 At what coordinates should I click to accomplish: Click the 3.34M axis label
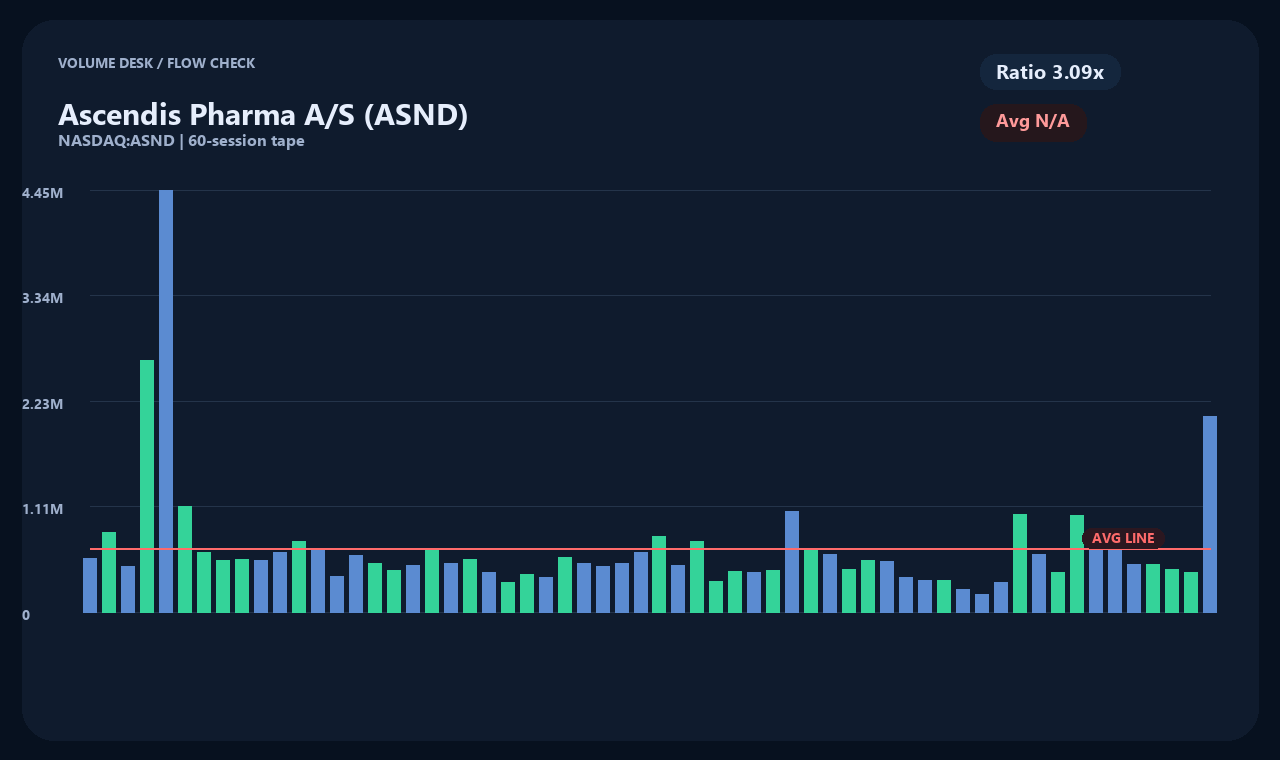click(x=42, y=298)
